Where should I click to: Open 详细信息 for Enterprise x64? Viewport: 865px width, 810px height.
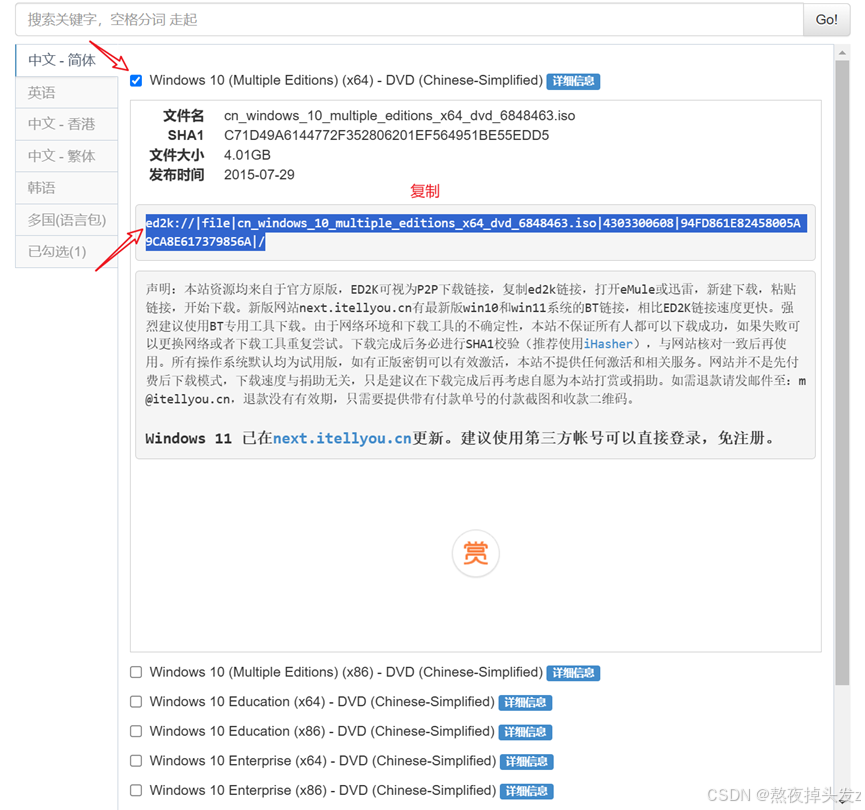526,761
